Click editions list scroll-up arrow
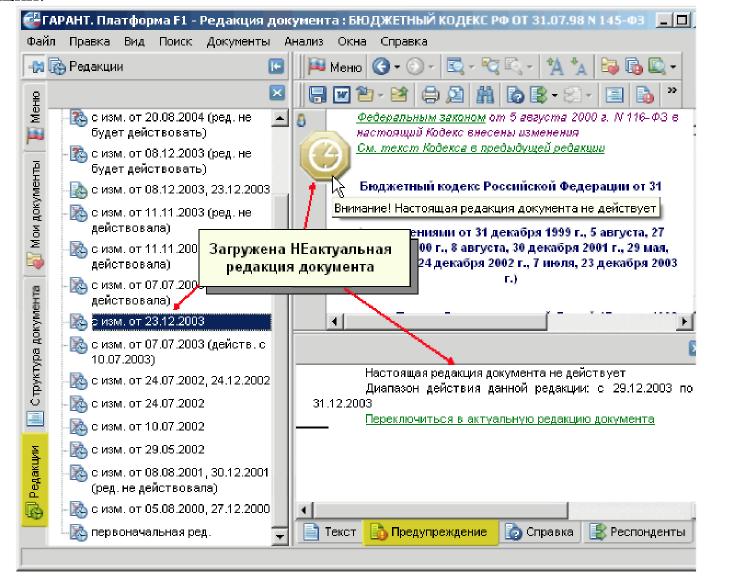Image resolution: width=731 pixels, height=577 pixels. coord(280,118)
